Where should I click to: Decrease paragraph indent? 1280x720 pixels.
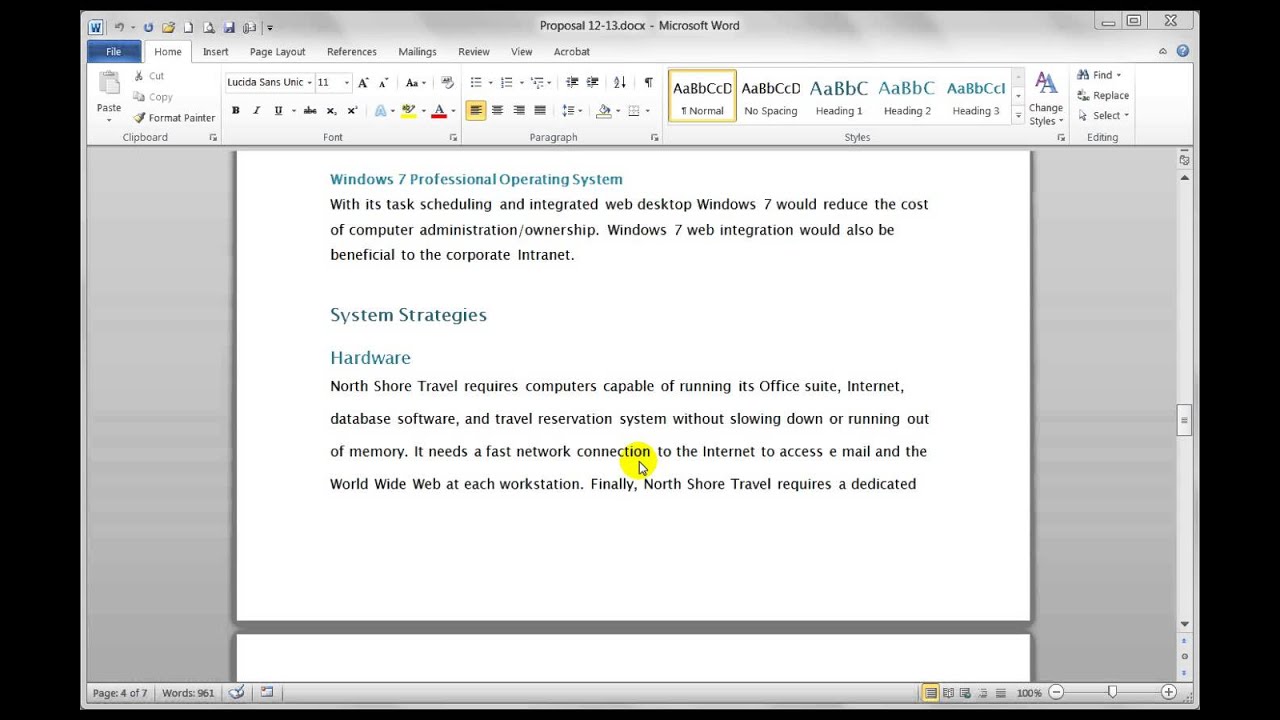[572, 83]
